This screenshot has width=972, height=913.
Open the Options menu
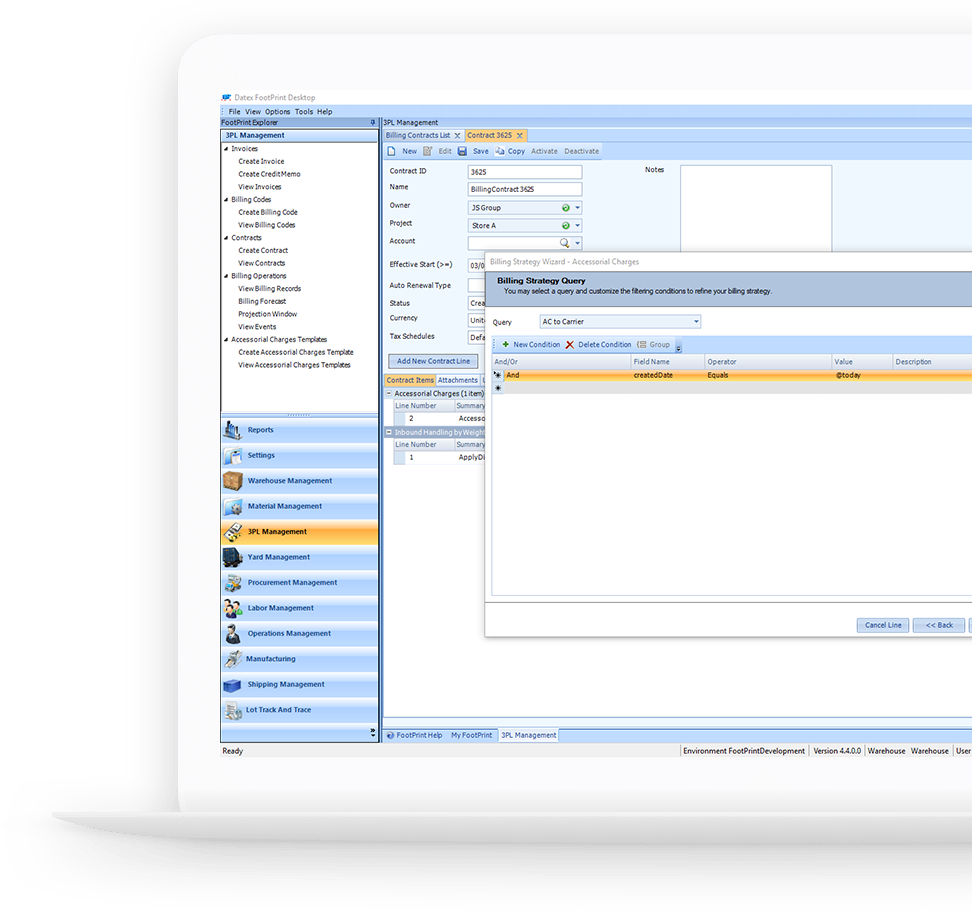pos(278,112)
